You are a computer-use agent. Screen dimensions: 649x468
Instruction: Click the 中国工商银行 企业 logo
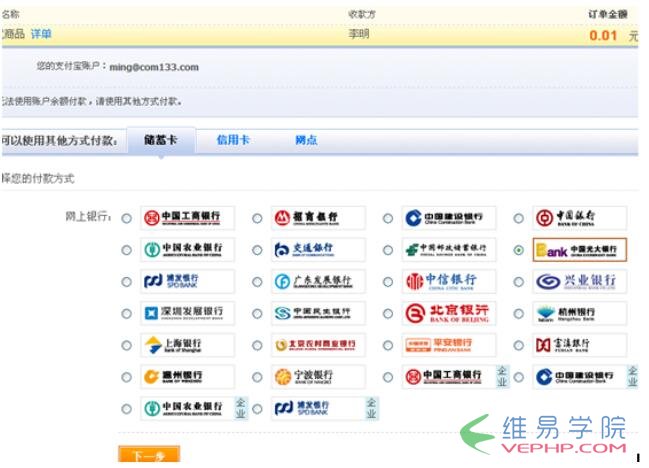[x=455, y=377]
